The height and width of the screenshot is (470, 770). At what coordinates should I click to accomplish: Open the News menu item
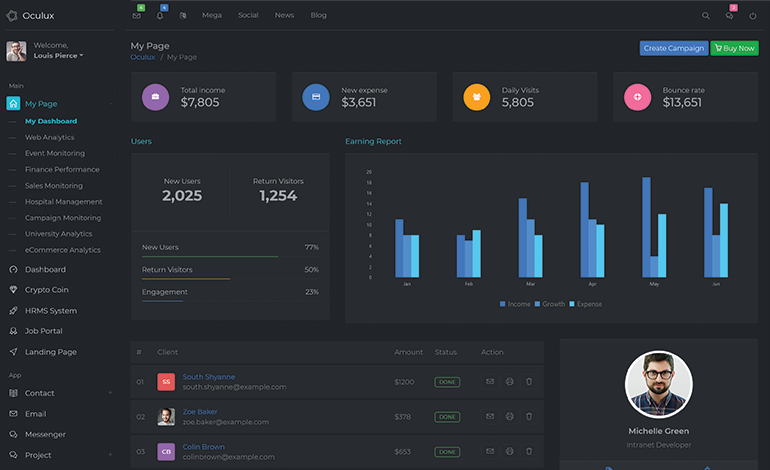[284, 15]
